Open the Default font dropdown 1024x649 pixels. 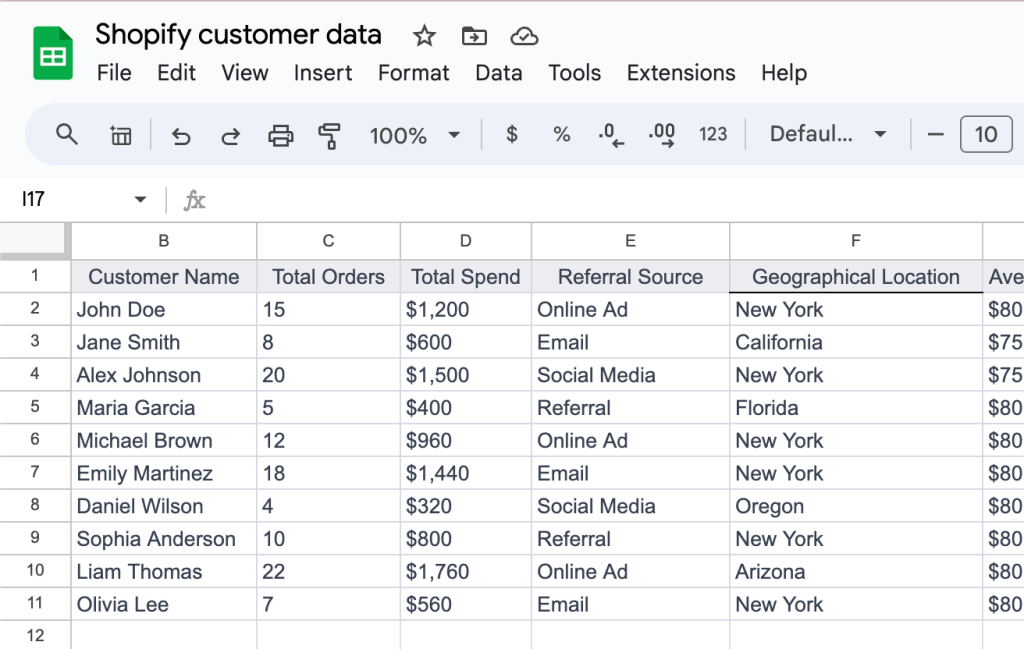[x=828, y=135]
